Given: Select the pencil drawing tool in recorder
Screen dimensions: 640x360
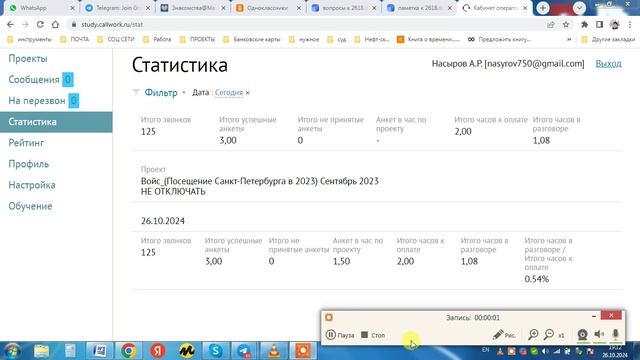Looking at the screenshot, I should (503, 335).
